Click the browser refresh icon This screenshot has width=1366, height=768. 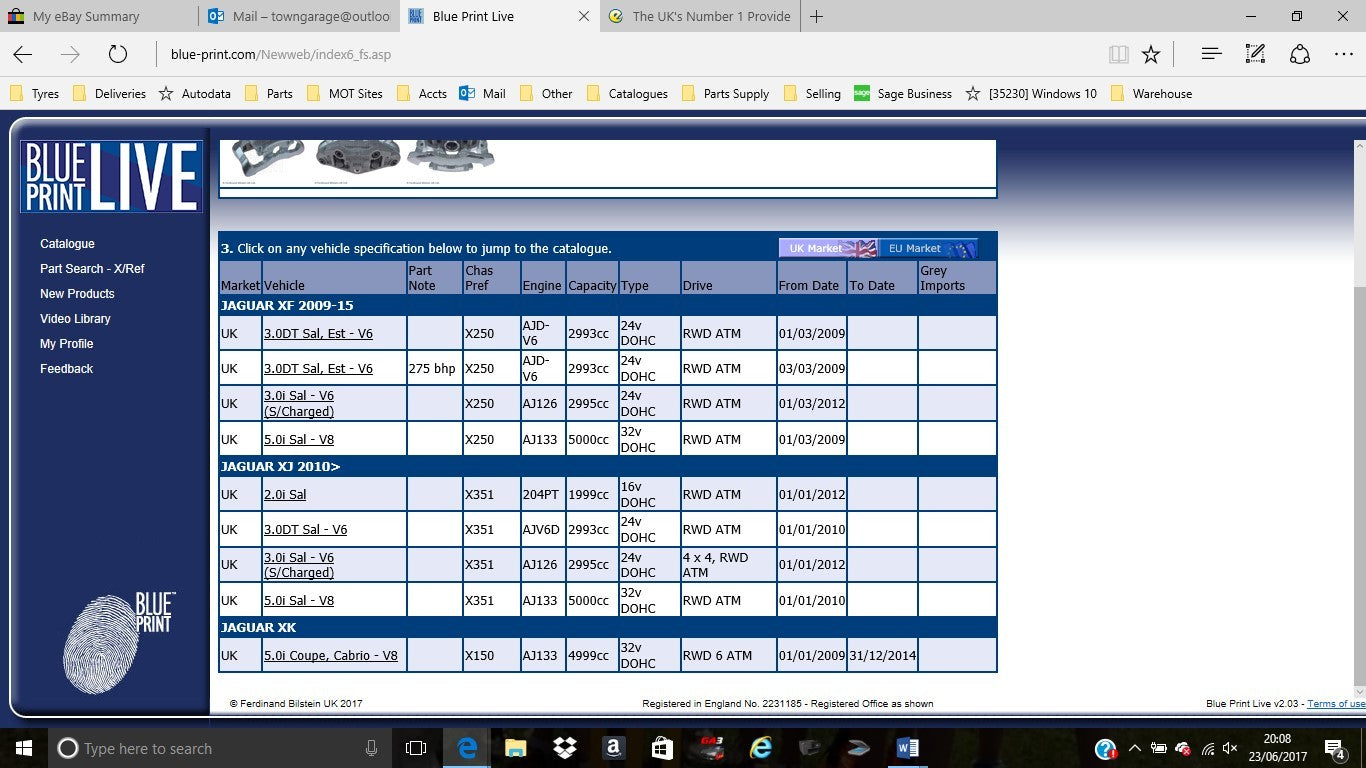118,54
